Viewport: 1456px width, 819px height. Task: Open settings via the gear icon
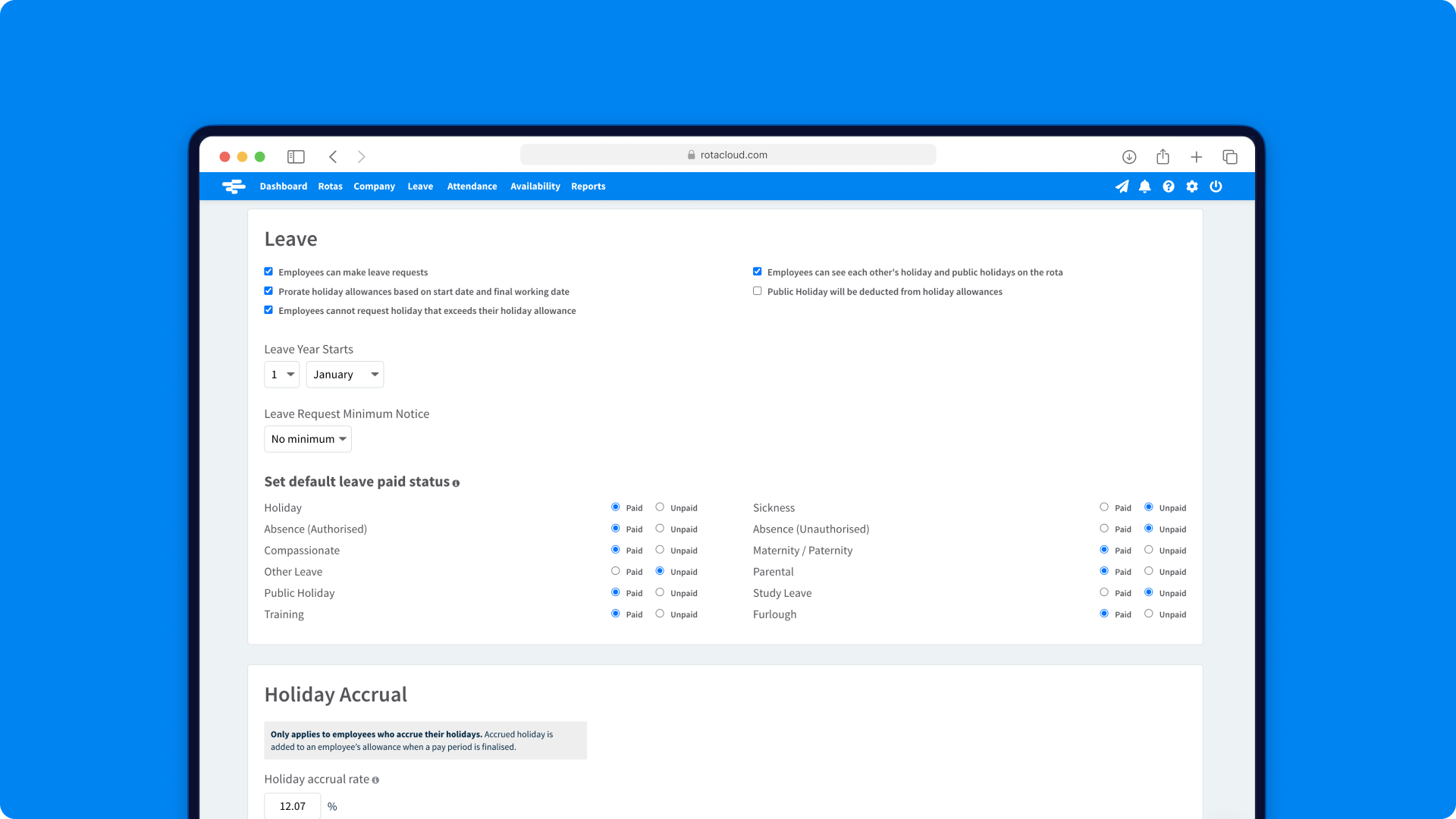(x=1191, y=186)
